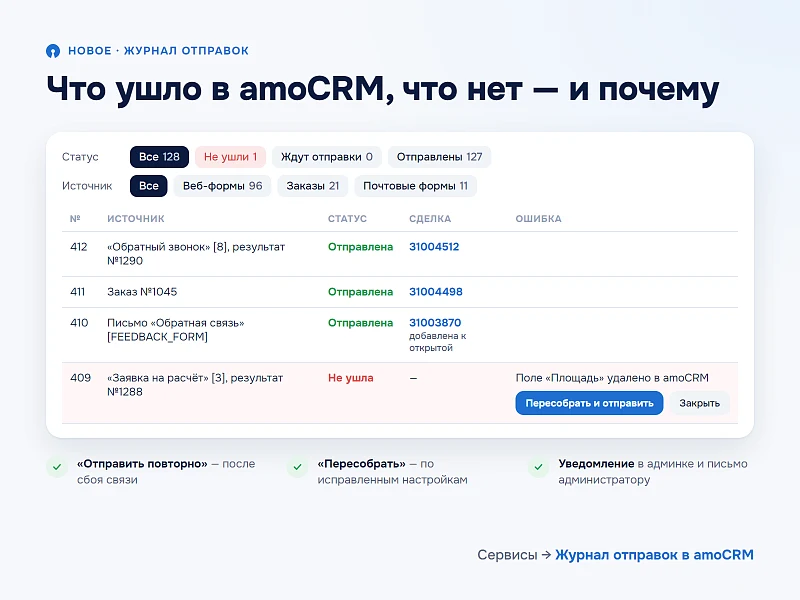800x600 pixels.
Task: Click the Статус filter label
Action: 80,157
